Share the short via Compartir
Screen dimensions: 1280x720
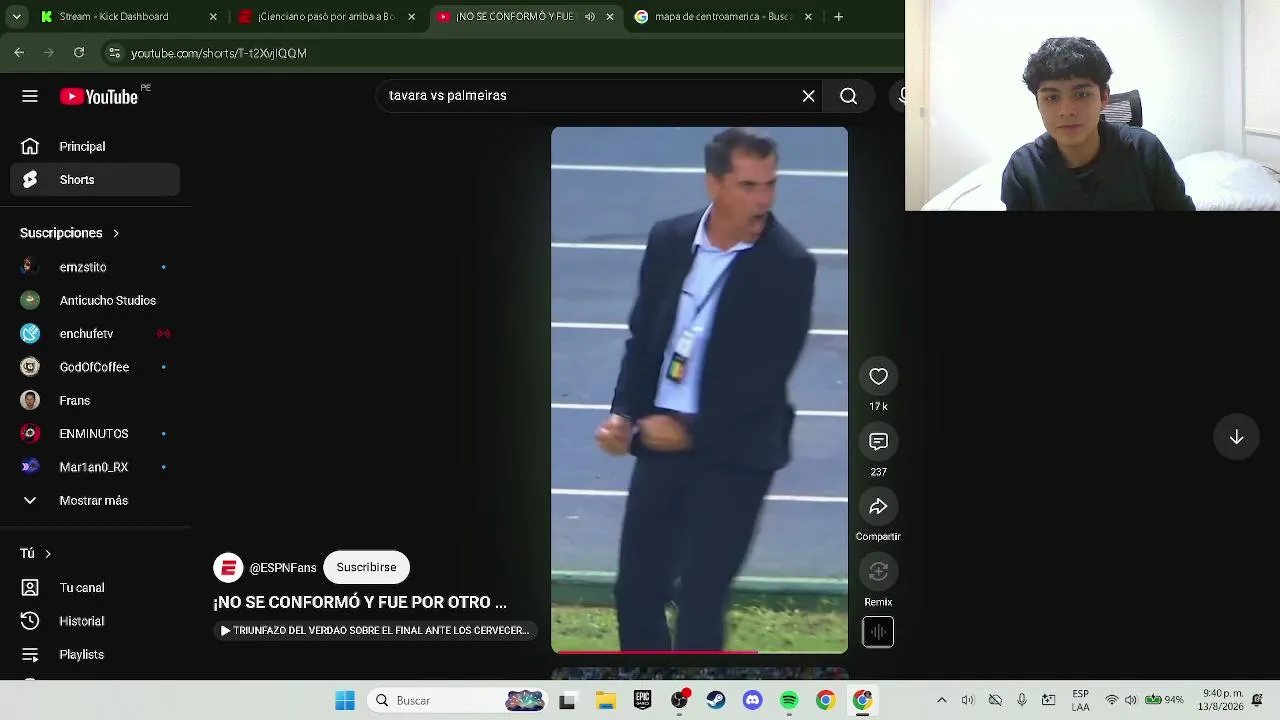click(x=878, y=507)
